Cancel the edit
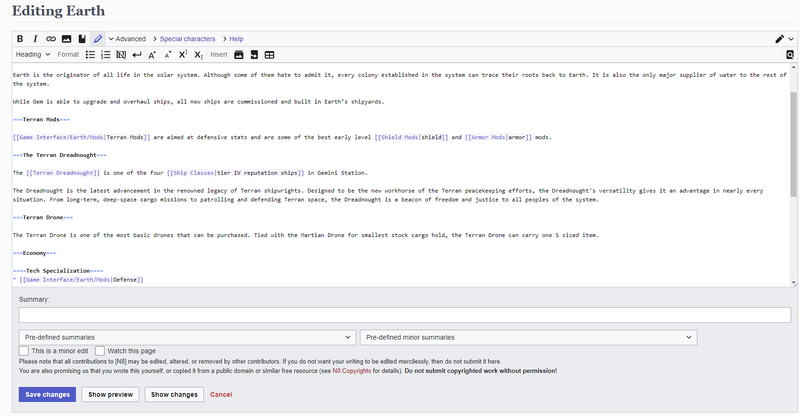This screenshot has width=800, height=416. (221, 395)
